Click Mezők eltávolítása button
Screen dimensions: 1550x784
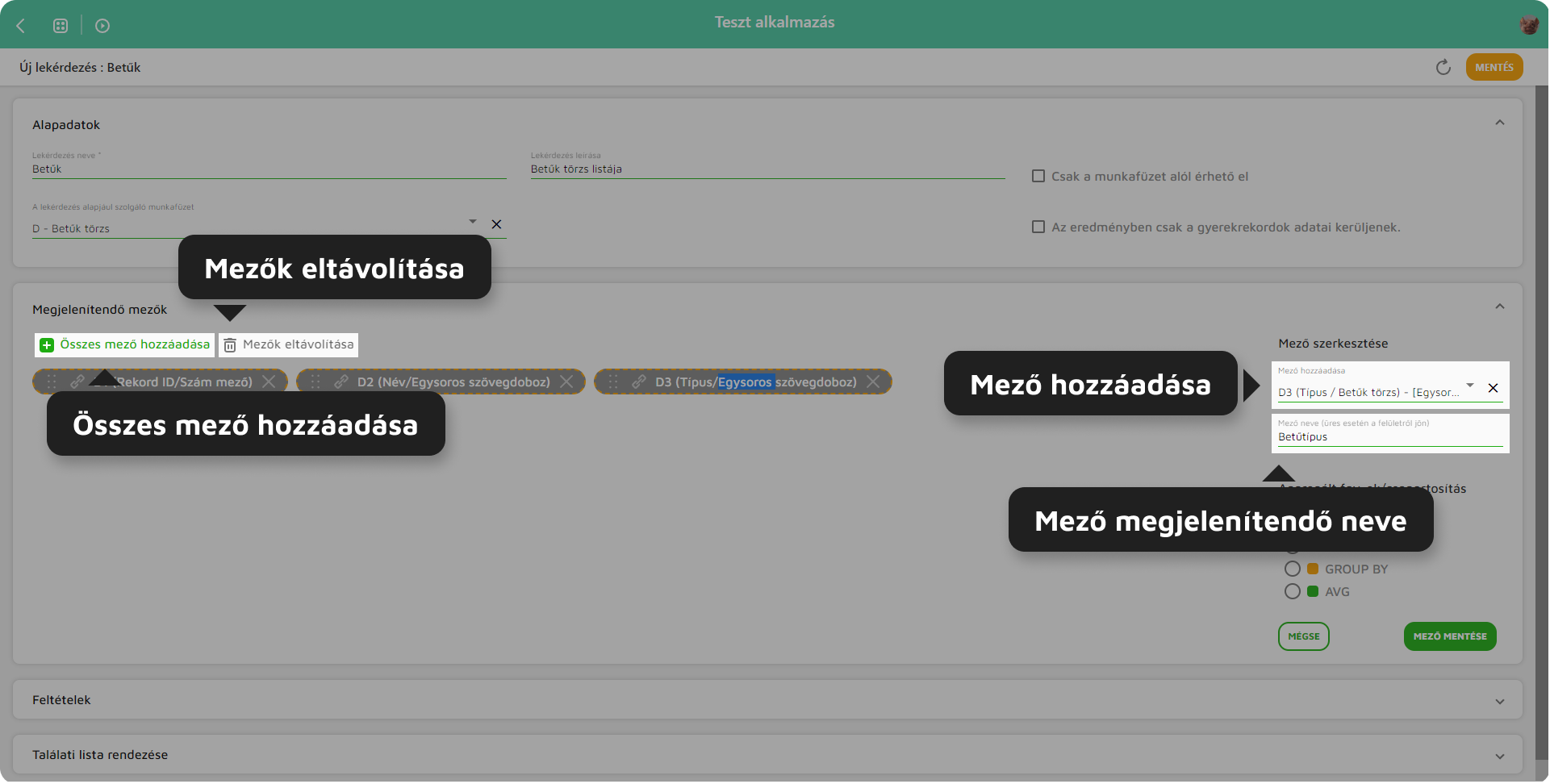coord(289,344)
